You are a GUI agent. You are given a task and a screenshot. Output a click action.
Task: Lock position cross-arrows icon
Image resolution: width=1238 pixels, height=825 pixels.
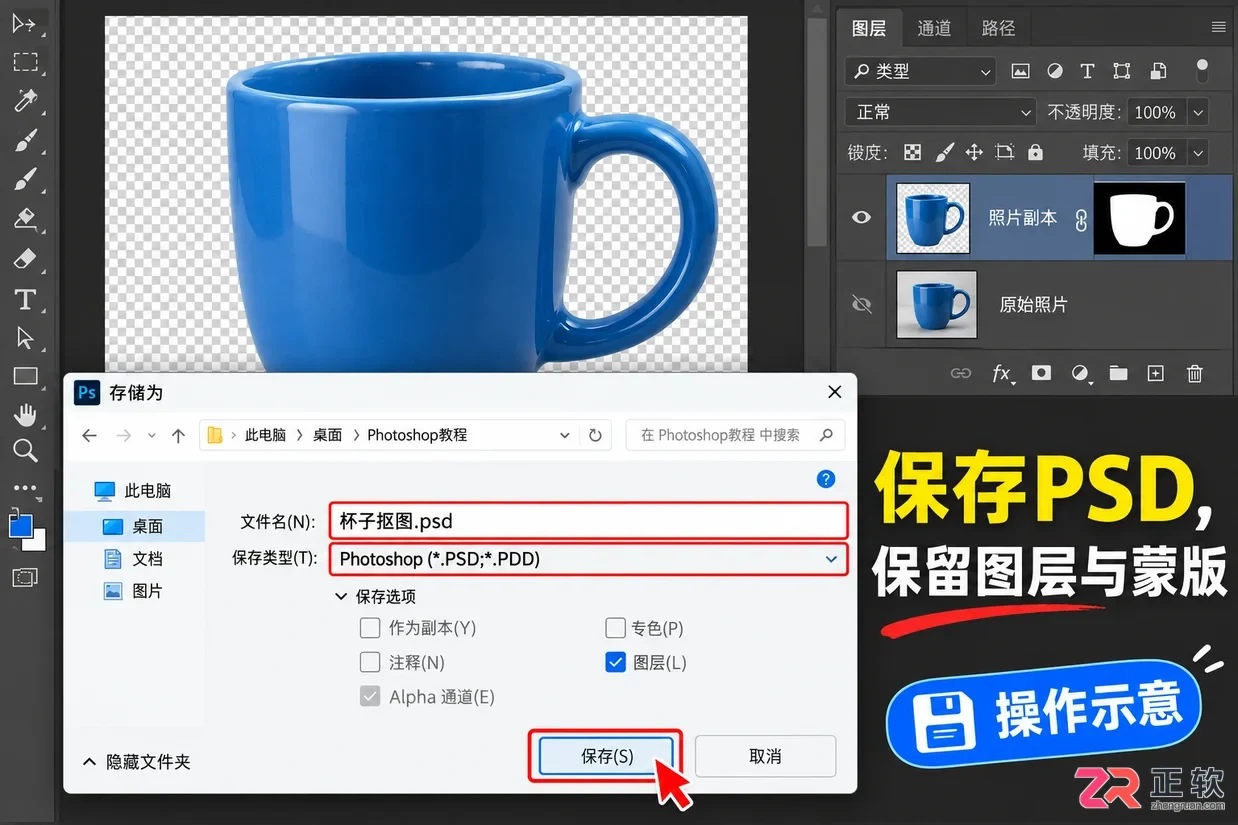974,152
